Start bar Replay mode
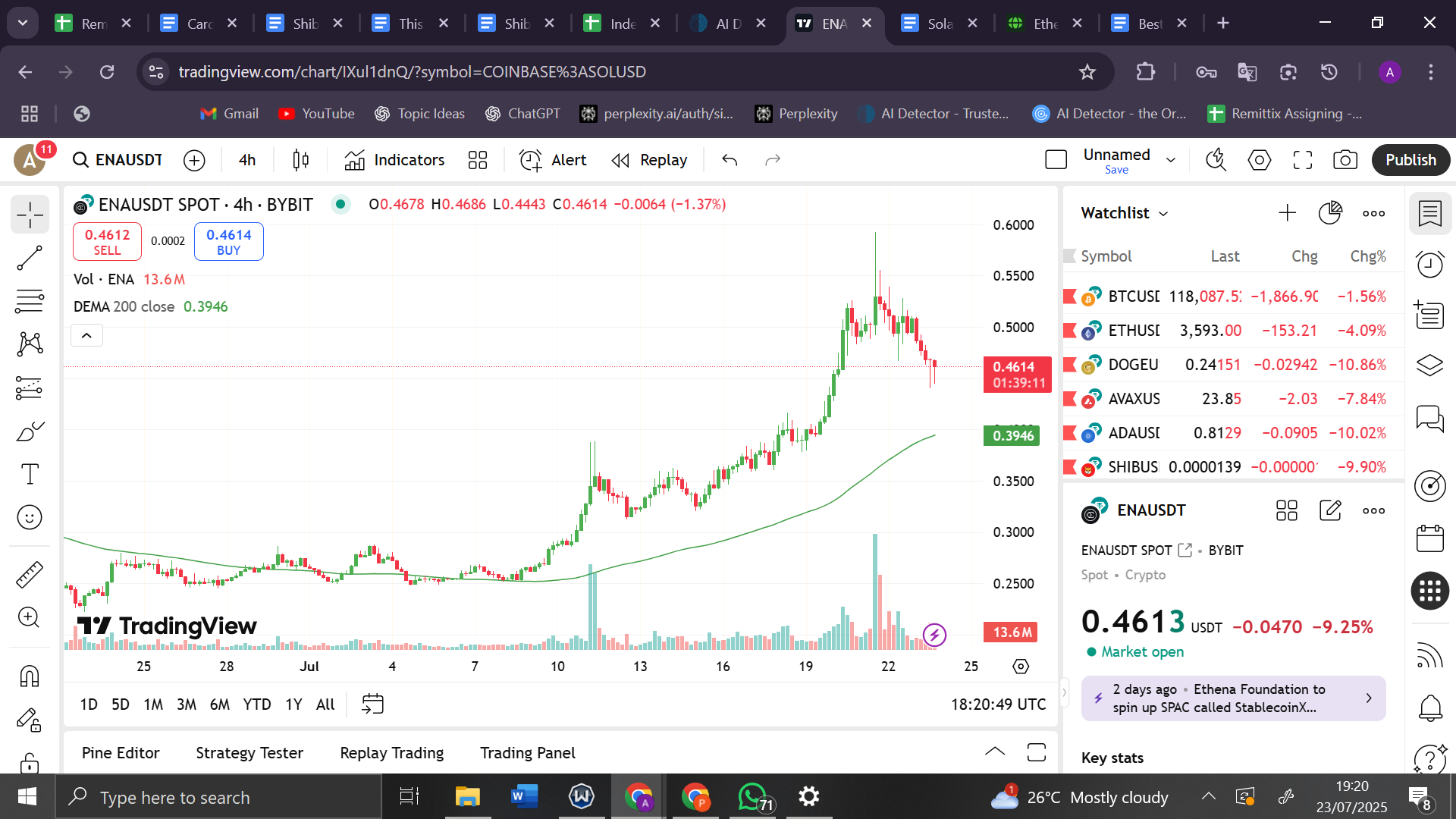Viewport: 1456px width, 819px height. pyautogui.click(x=650, y=160)
